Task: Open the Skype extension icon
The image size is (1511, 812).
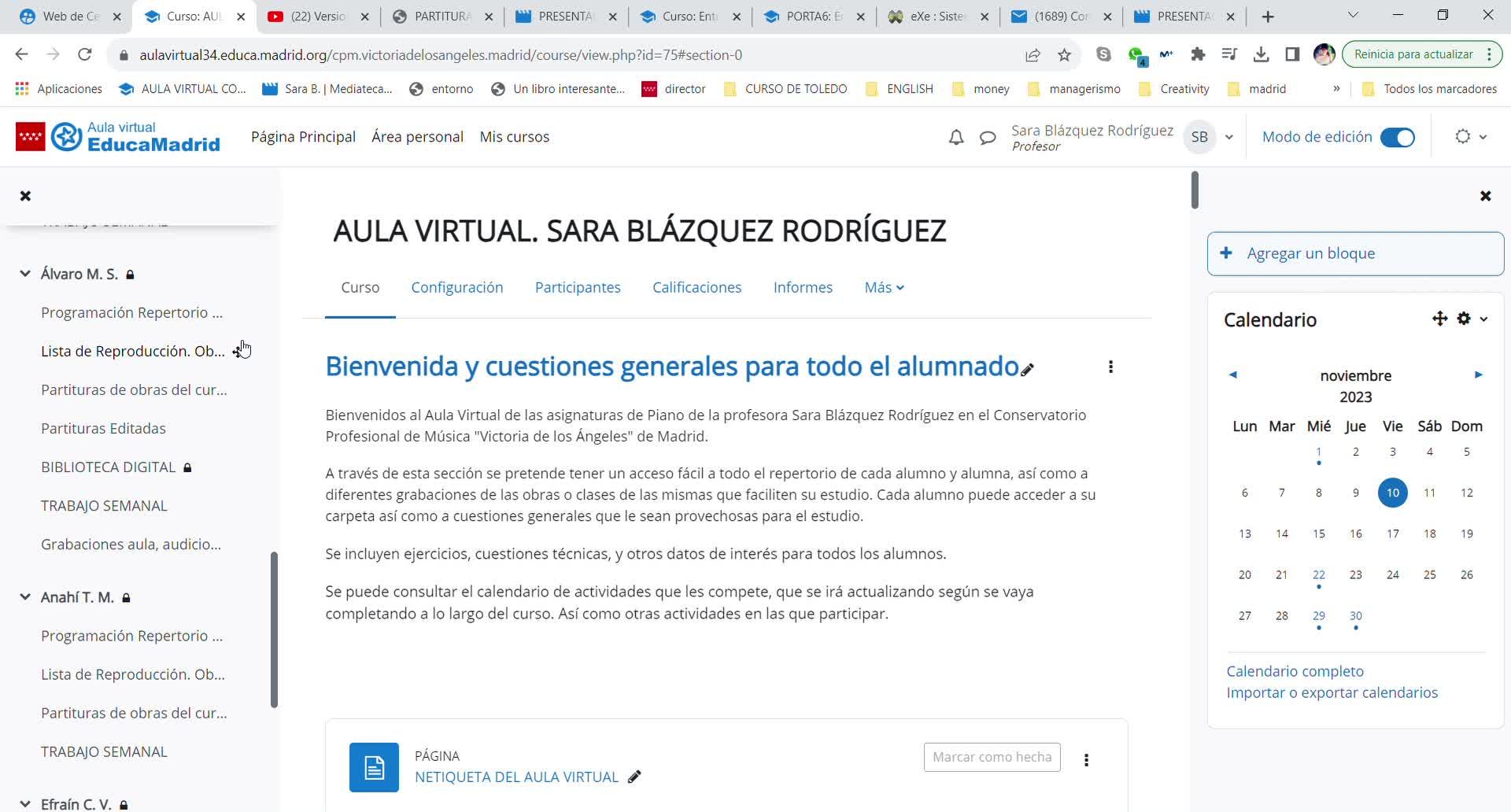Action: point(1103,54)
